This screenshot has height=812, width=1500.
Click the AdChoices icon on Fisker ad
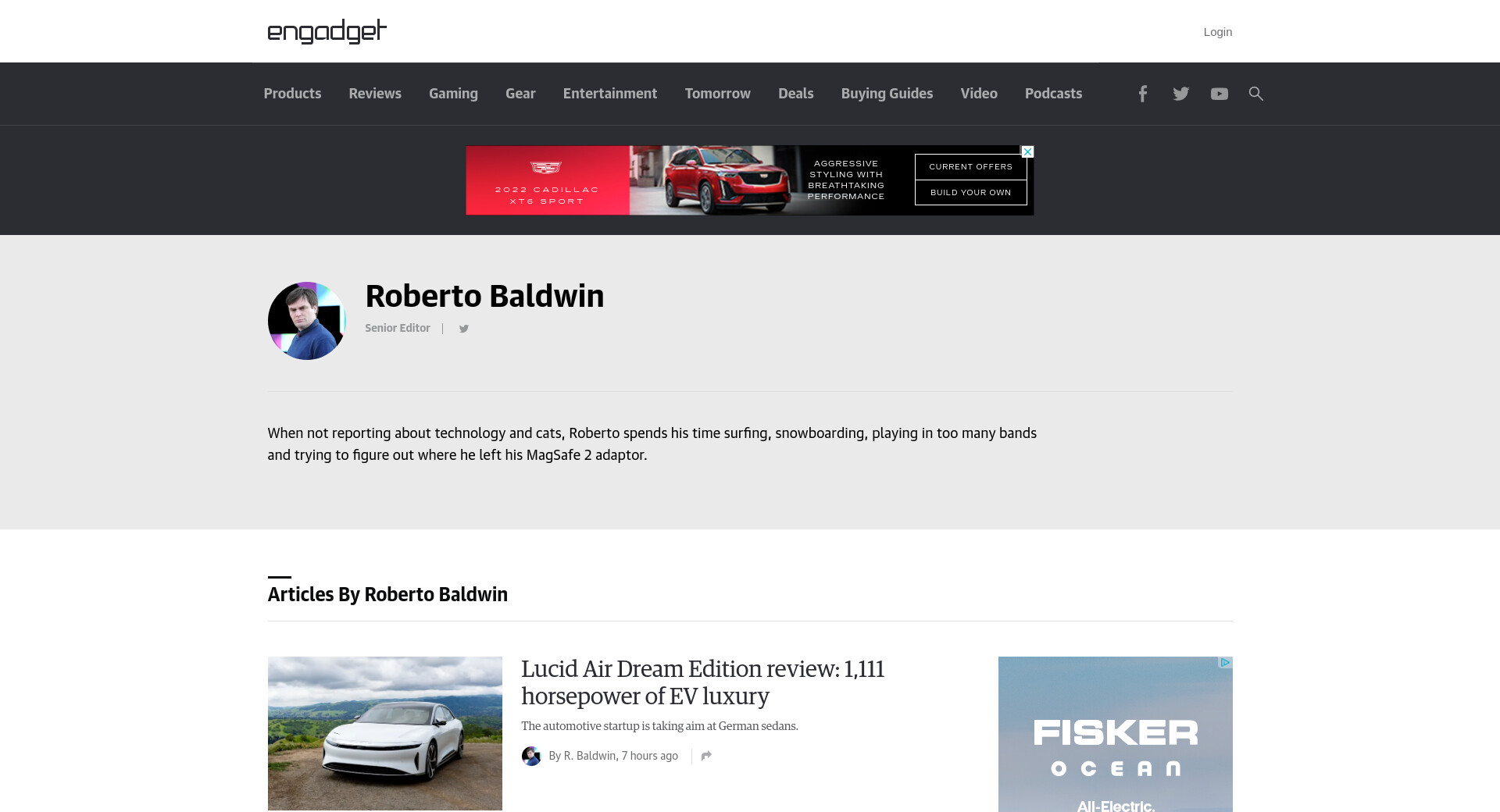click(x=1225, y=663)
